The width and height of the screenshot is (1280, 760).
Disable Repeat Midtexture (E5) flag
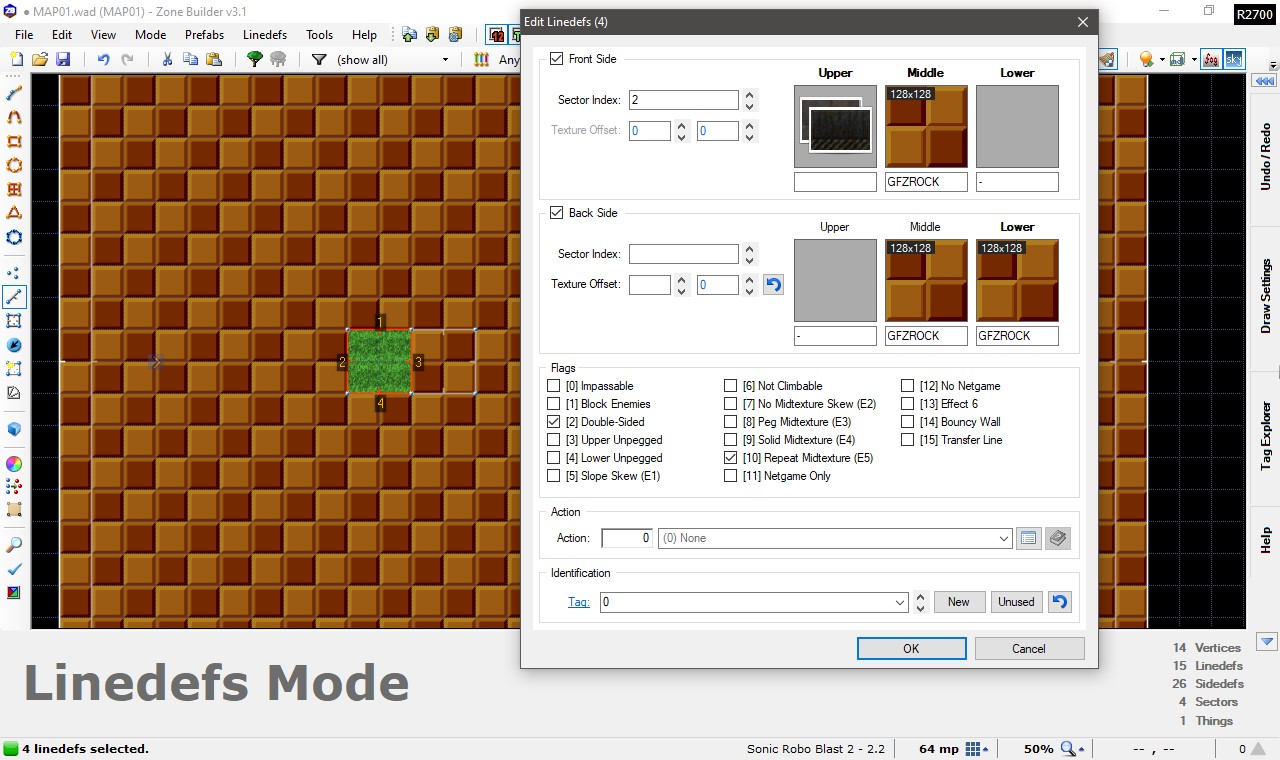click(x=732, y=458)
